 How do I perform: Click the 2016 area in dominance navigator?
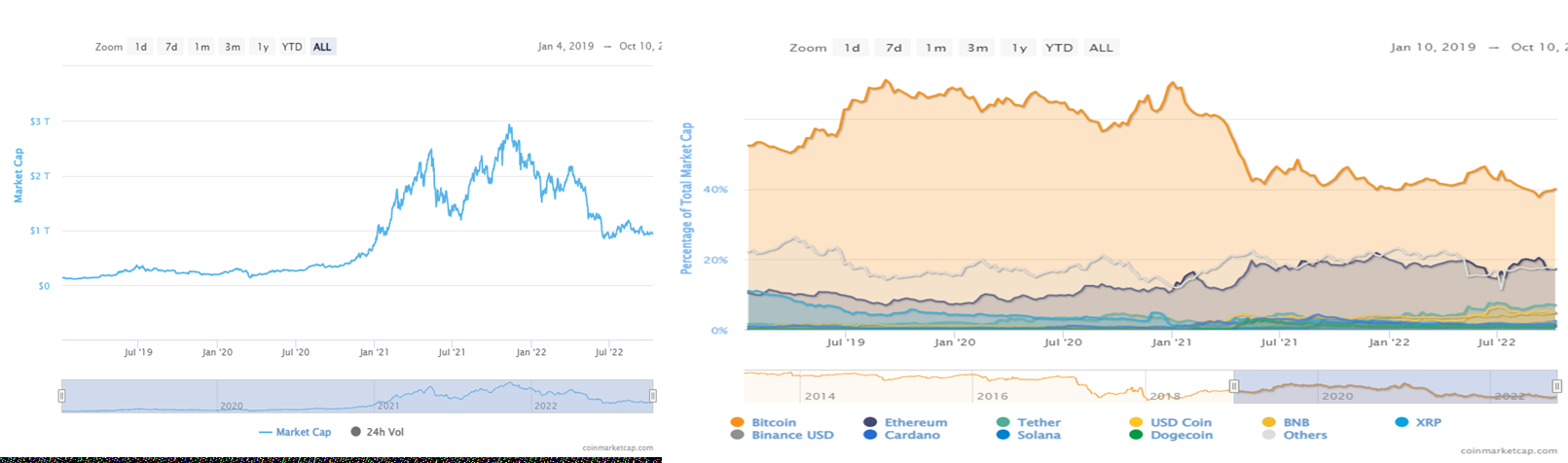(993, 396)
